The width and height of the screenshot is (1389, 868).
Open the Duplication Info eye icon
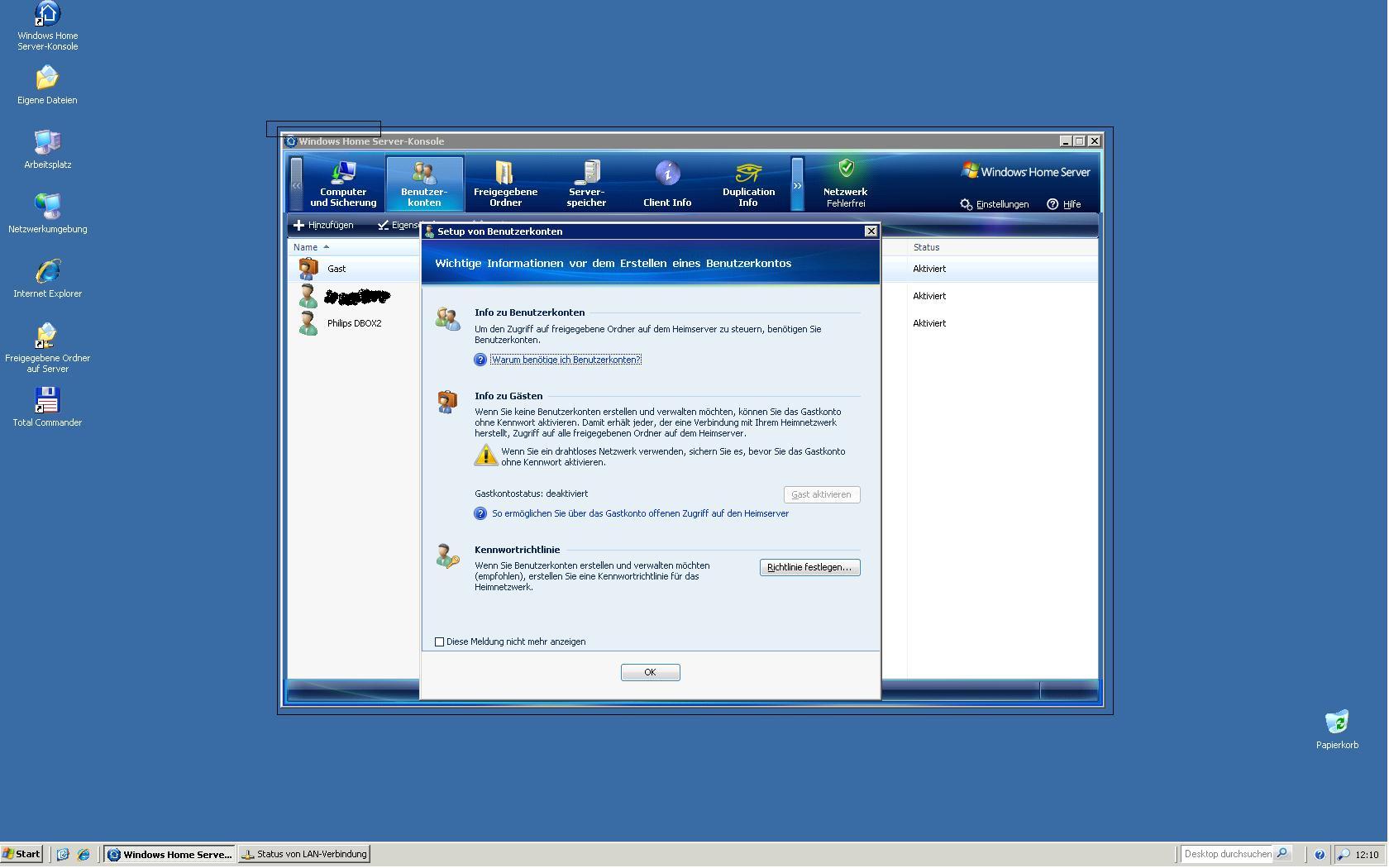(x=748, y=173)
